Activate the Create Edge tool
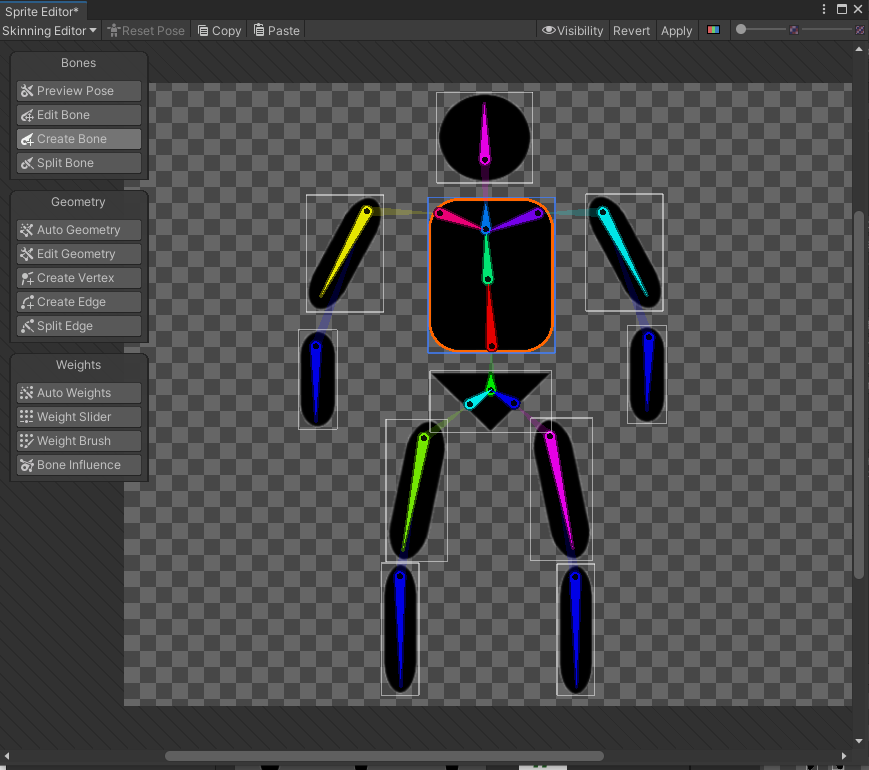Viewport: 869px width, 770px height. point(78,301)
